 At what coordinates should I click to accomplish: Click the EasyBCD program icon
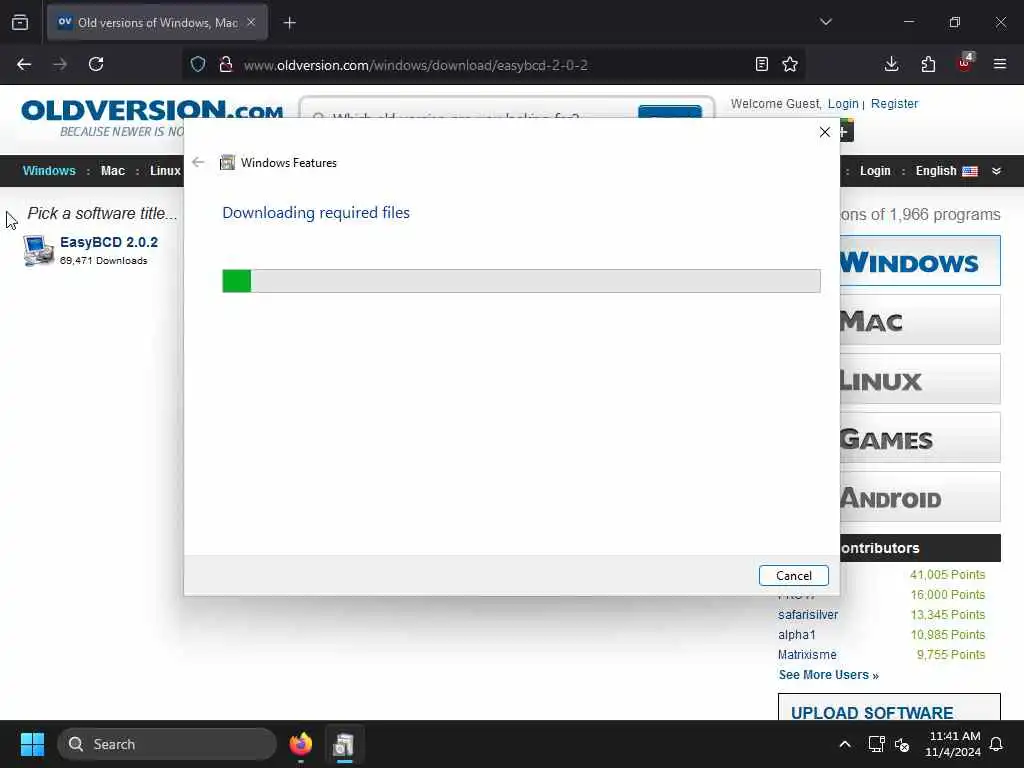38,250
